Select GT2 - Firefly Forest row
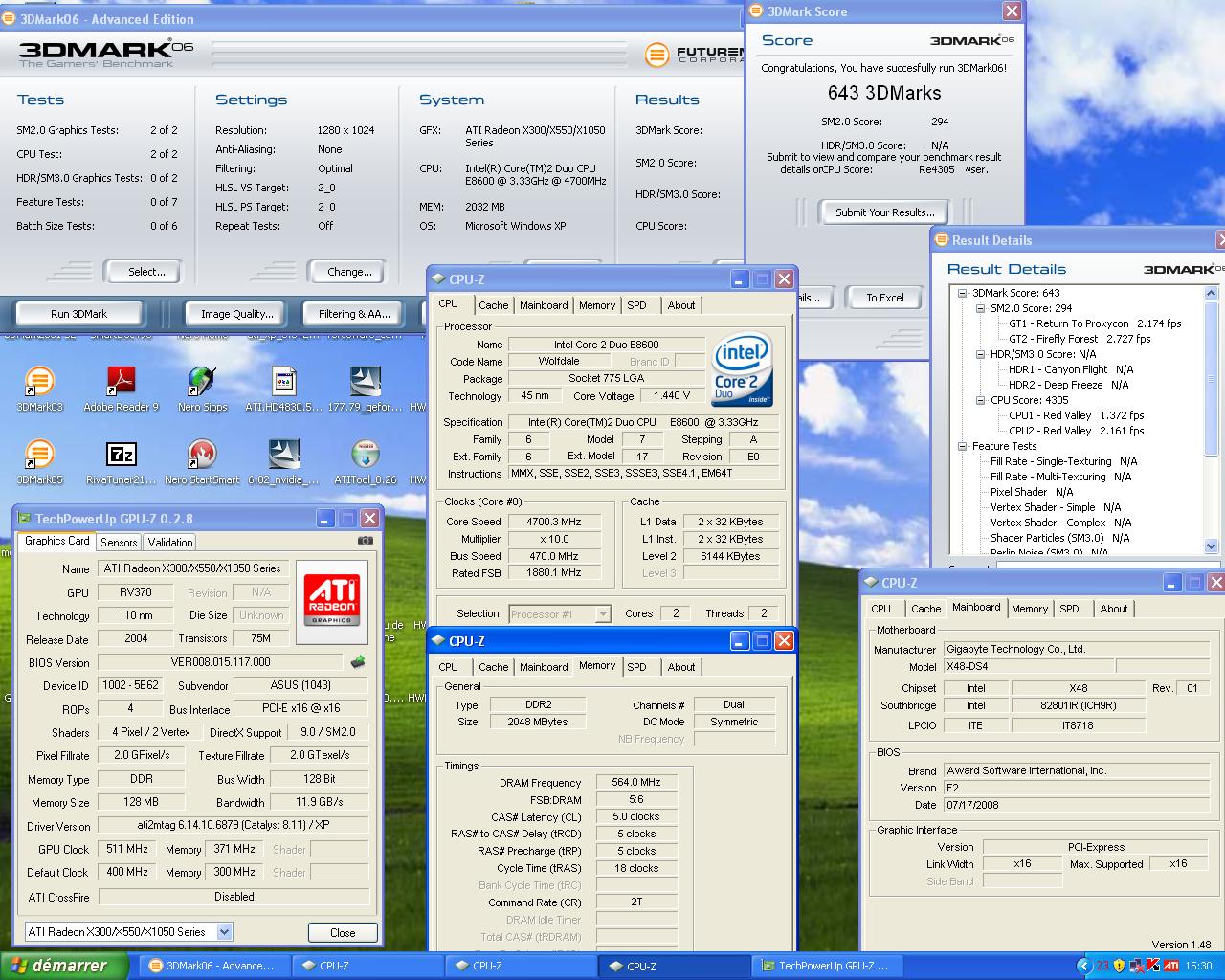1225x980 pixels. 1080,339
